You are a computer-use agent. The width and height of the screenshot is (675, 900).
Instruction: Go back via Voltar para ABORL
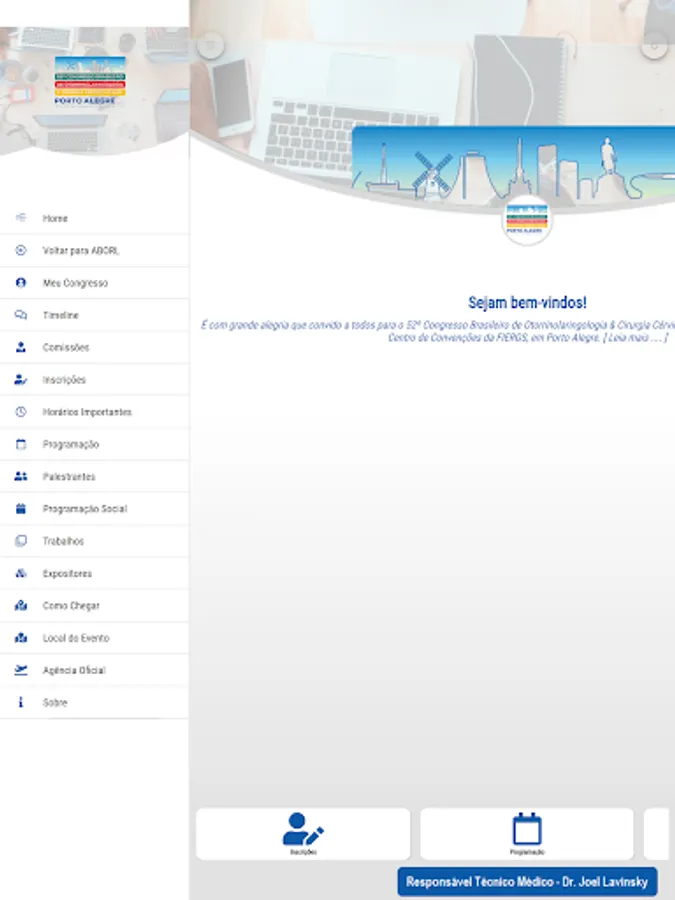click(x=94, y=250)
